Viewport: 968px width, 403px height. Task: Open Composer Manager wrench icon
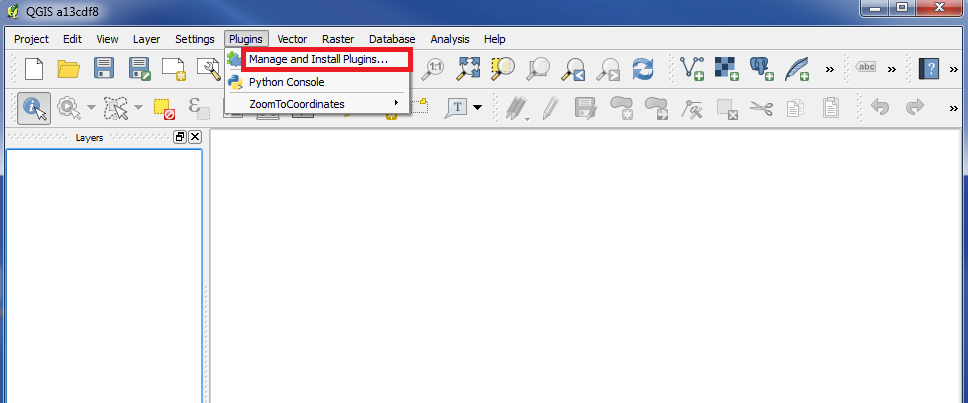click(209, 68)
